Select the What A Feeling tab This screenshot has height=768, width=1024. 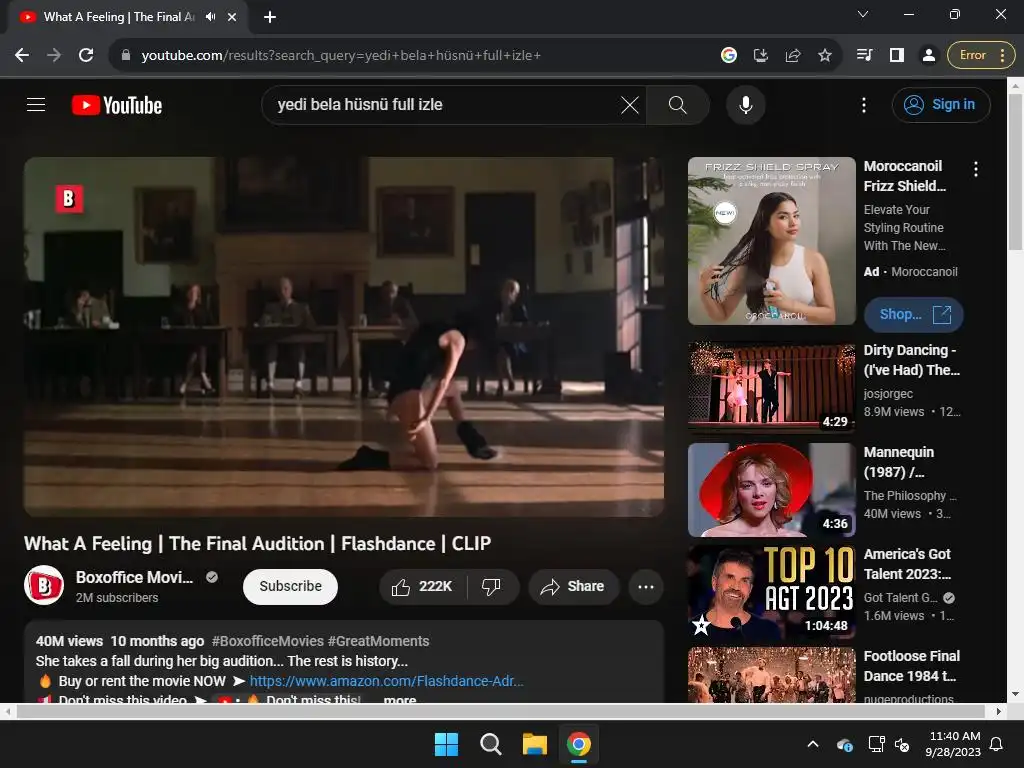[119, 17]
